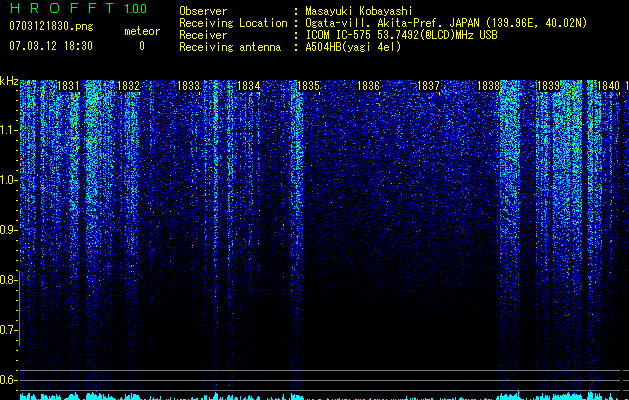Image resolution: width=629 pixels, height=400 pixels.
Task: Click the 1.0 kHz axis label
Action: (x=9, y=180)
